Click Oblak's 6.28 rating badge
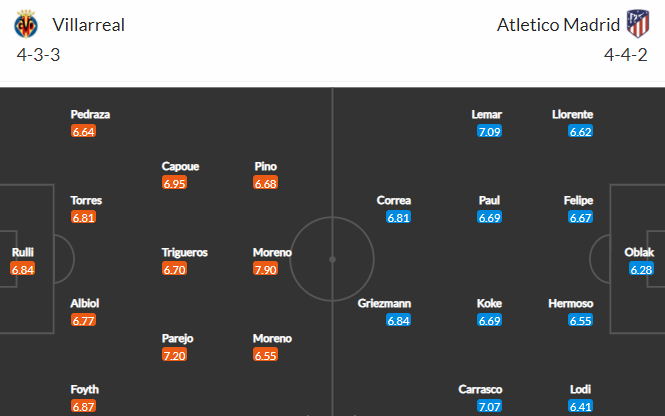 641,269
